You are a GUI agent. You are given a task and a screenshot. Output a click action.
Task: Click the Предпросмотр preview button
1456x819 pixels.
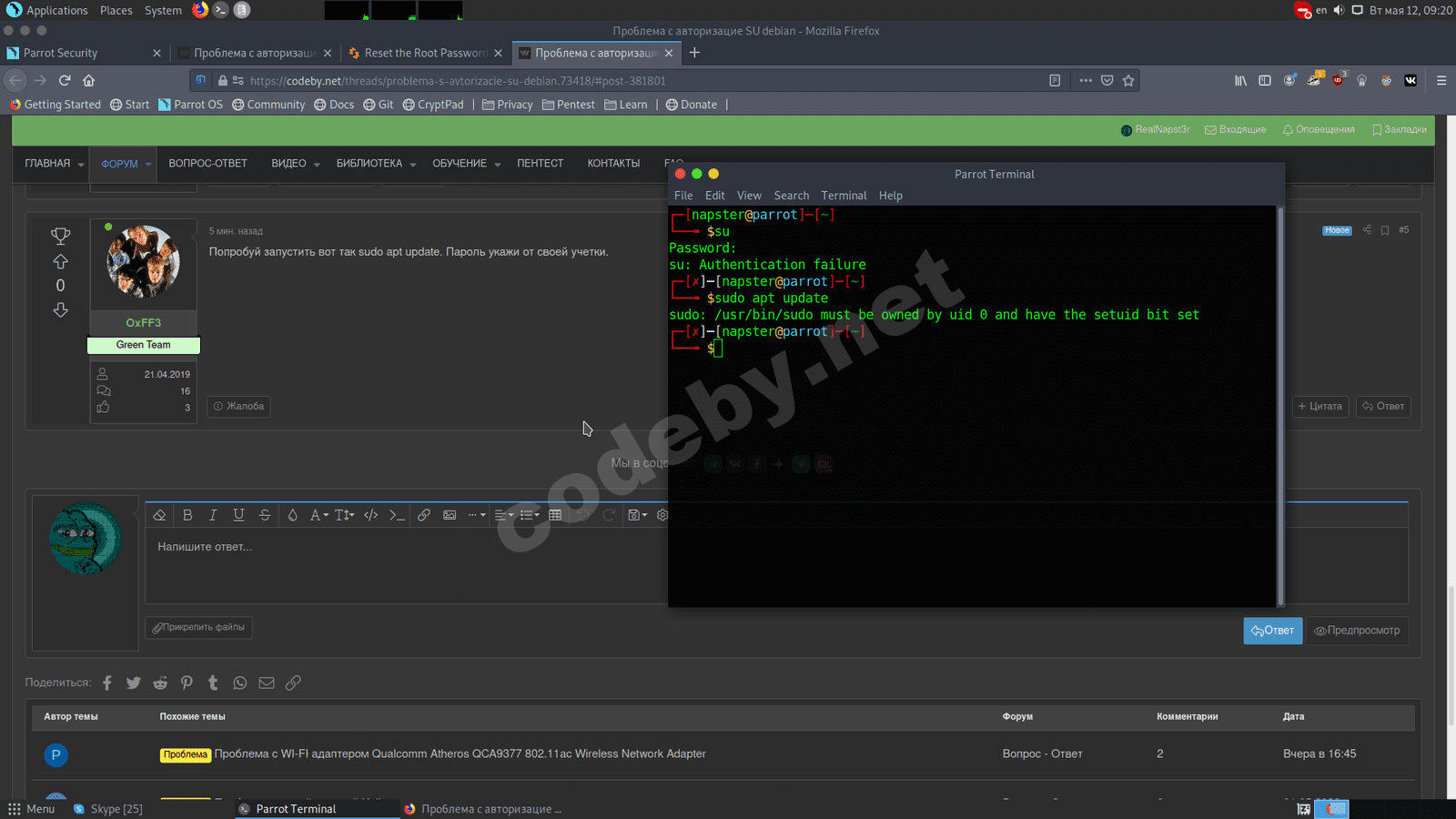pyautogui.click(x=1357, y=631)
